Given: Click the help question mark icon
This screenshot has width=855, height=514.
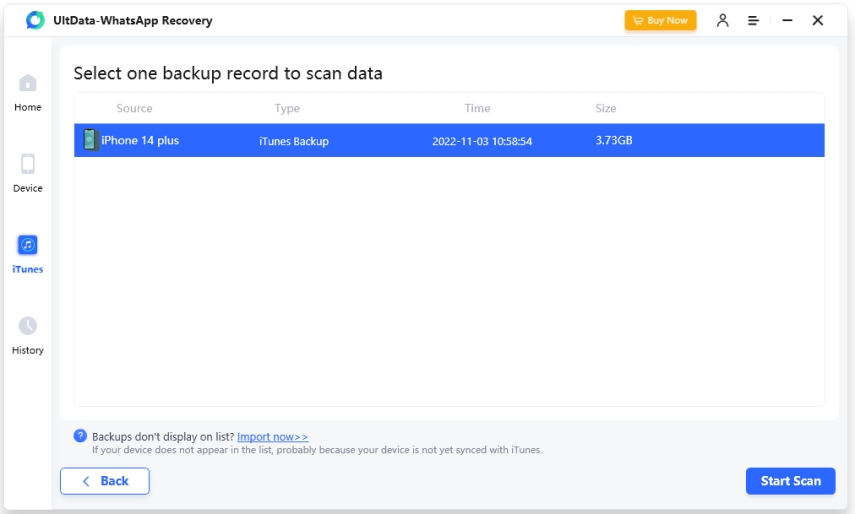Looking at the screenshot, I should tap(80, 436).
